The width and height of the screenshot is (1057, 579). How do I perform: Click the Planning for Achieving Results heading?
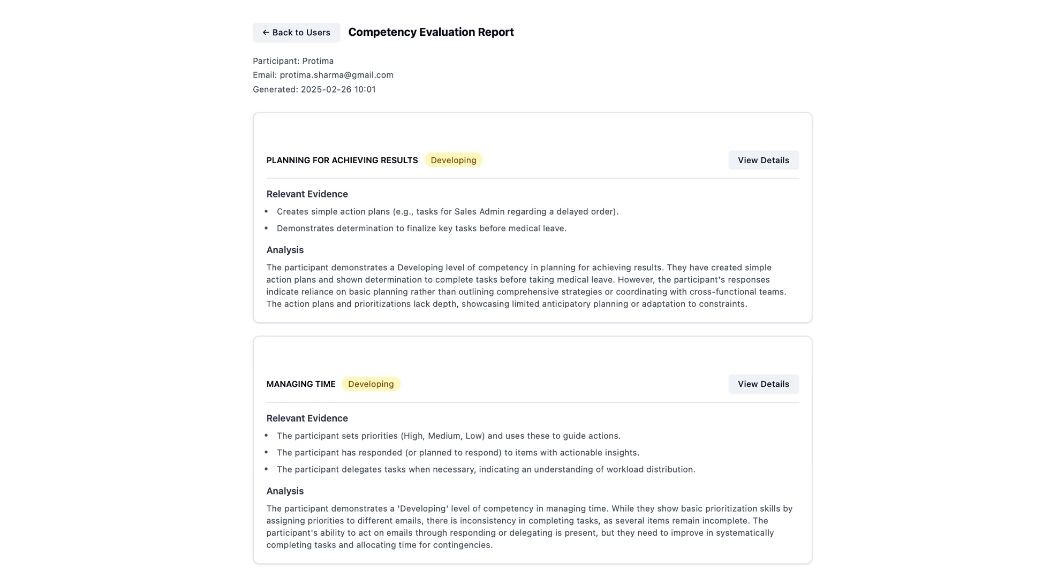pos(342,160)
